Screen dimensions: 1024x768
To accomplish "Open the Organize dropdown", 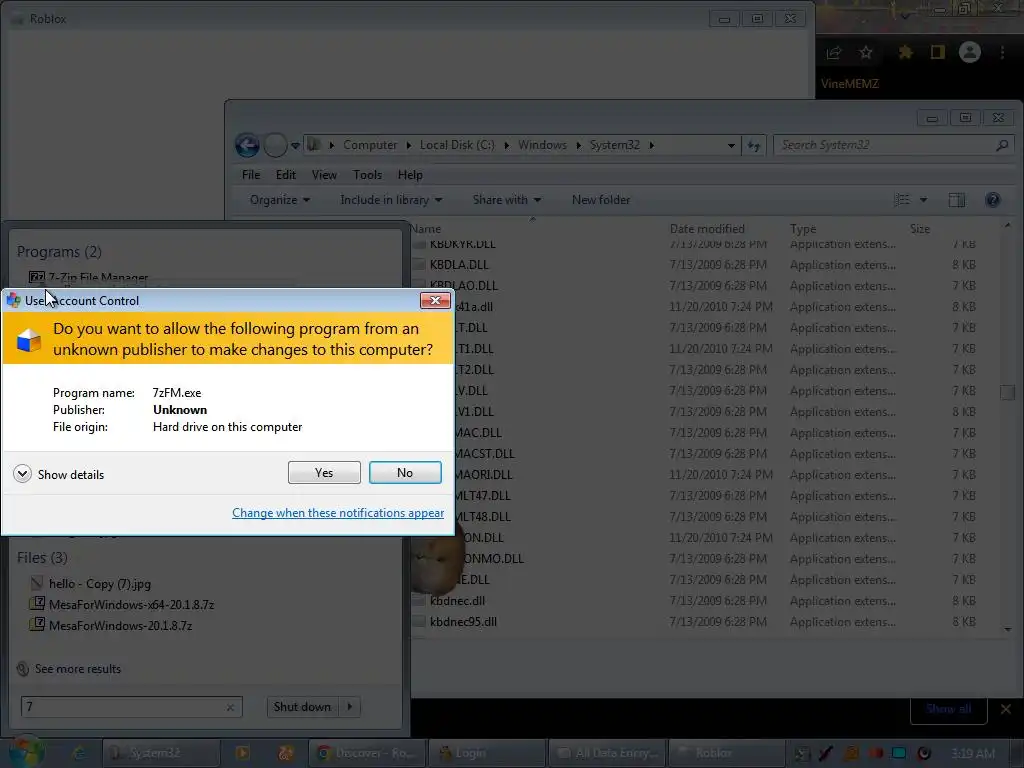I will click(x=280, y=200).
